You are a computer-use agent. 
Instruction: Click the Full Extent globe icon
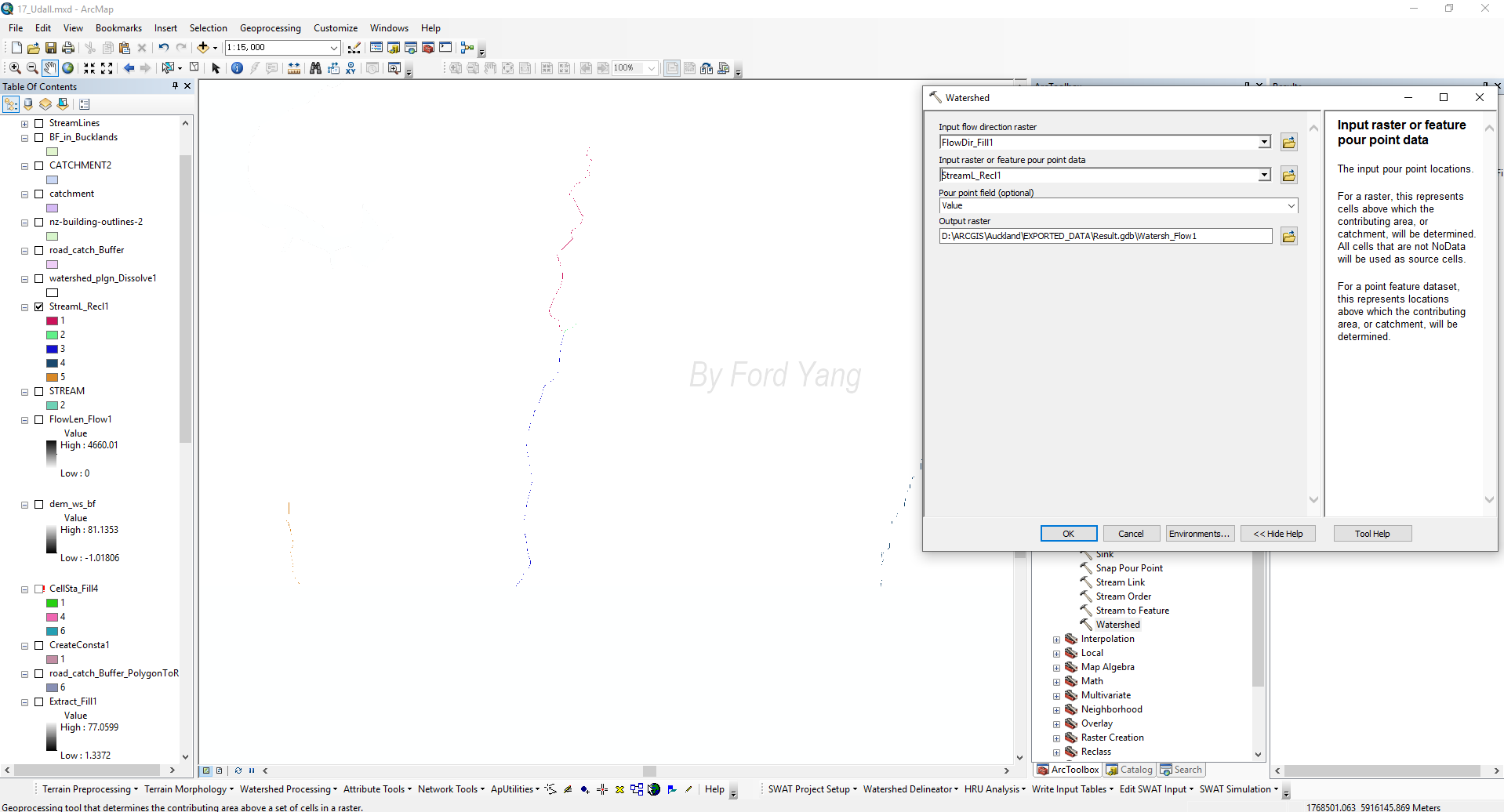tap(68, 68)
